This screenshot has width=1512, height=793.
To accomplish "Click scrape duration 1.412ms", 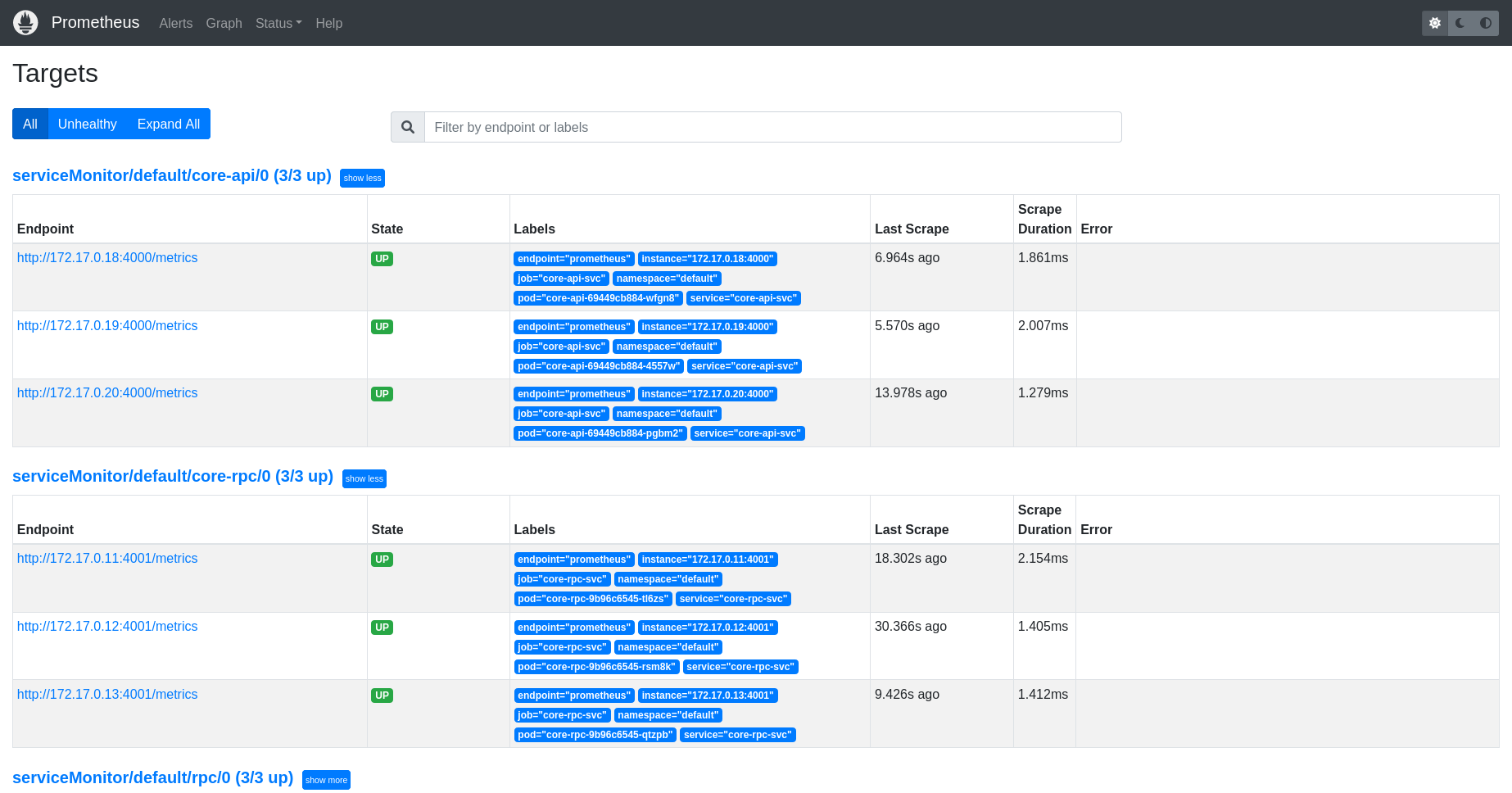I will [1043, 694].
